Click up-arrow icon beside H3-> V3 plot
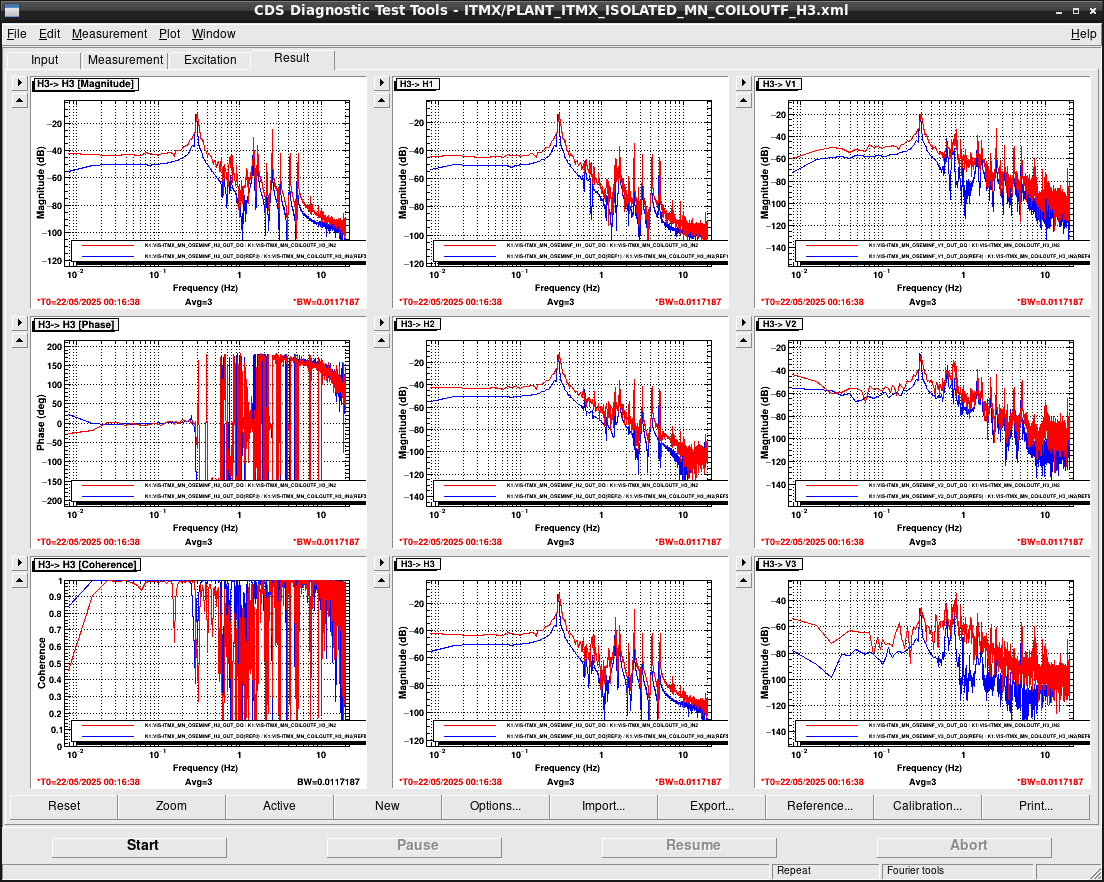Viewport: 1104px width, 882px height. [744, 581]
